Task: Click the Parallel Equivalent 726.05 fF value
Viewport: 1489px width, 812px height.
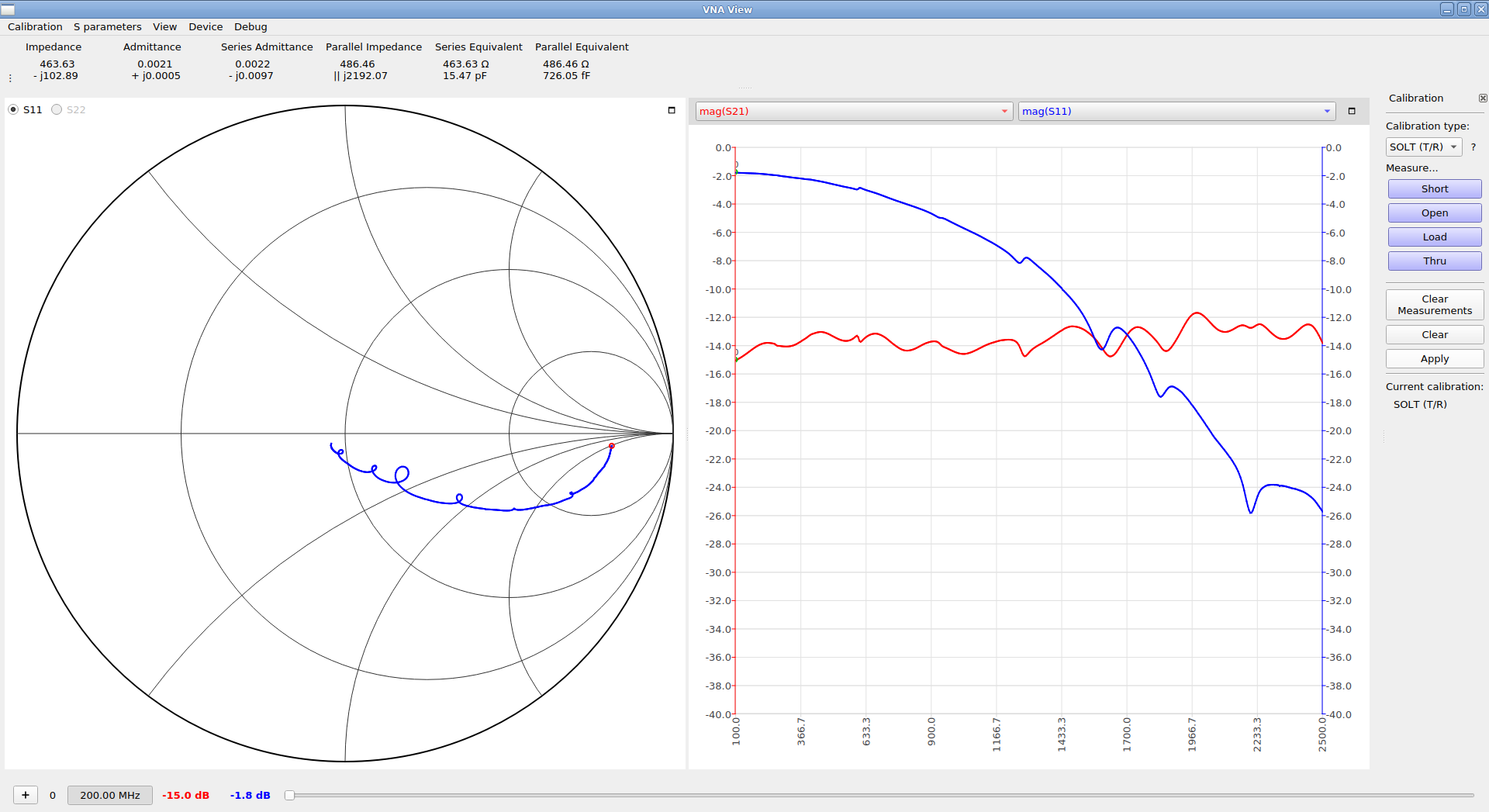Action: tap(566, 76)
